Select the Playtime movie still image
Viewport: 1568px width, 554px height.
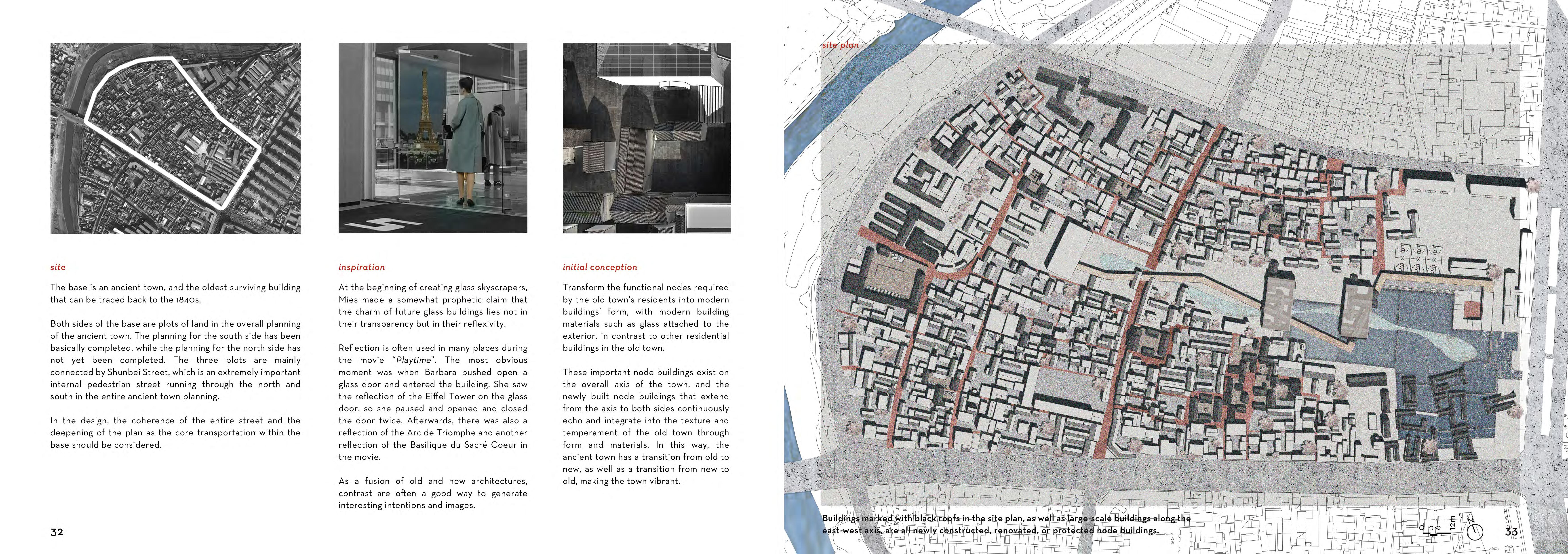pyautogui.click(x=433, y=138)
